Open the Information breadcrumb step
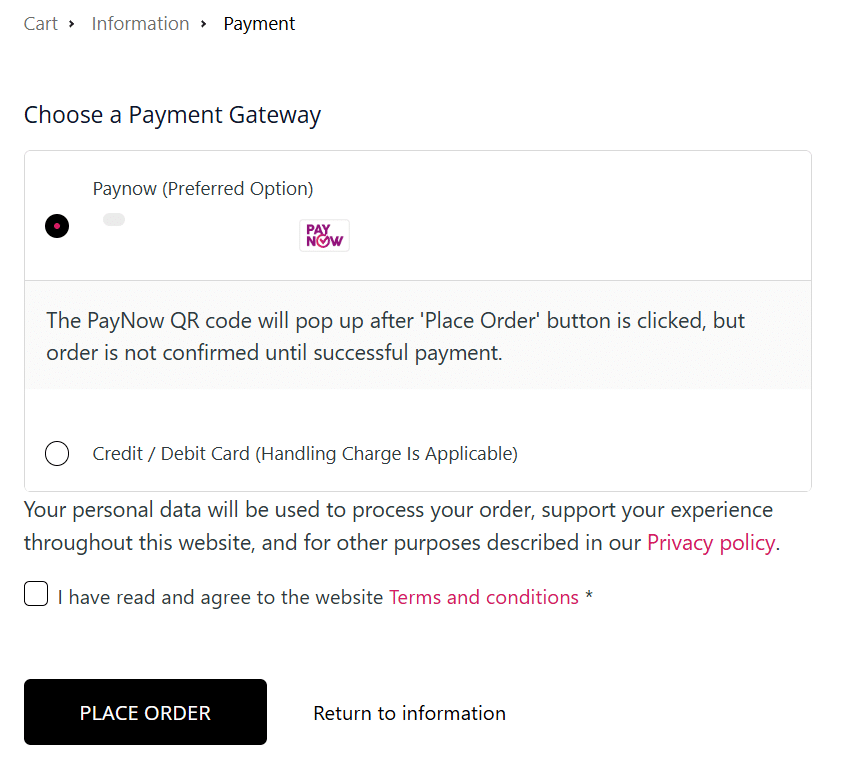841x771 pixels. coord(141,24)
